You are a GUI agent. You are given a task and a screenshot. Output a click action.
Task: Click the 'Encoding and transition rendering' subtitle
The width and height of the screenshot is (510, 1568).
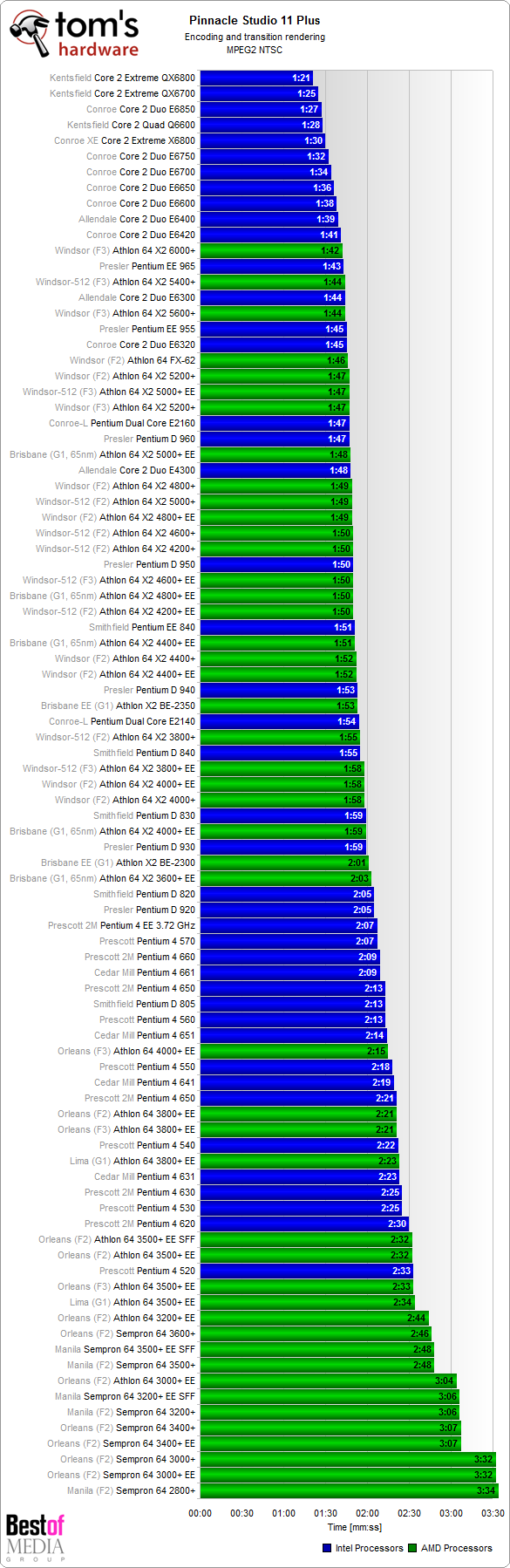[255, 37]
